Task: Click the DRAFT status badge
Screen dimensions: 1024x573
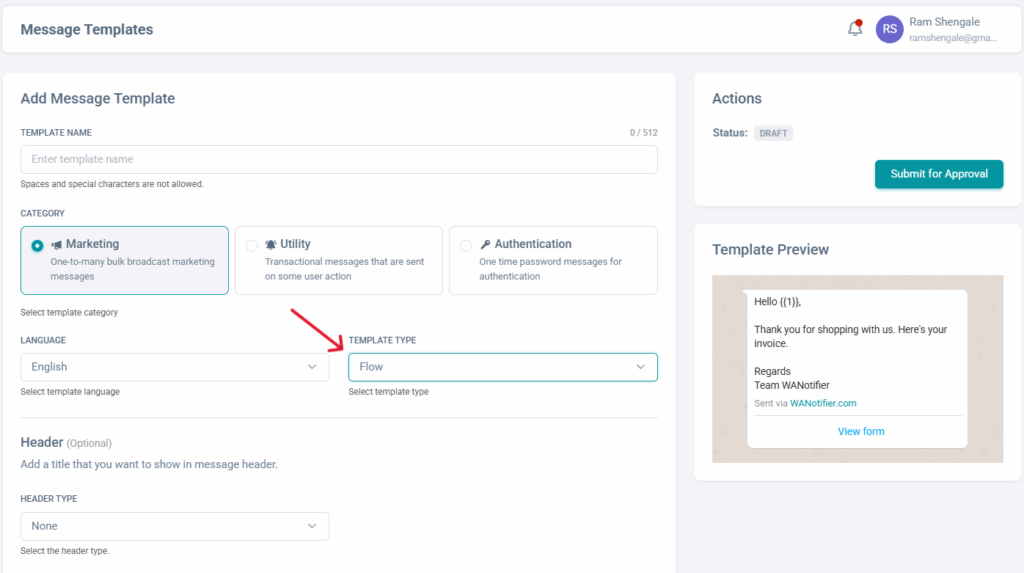Action: [773, 133]
